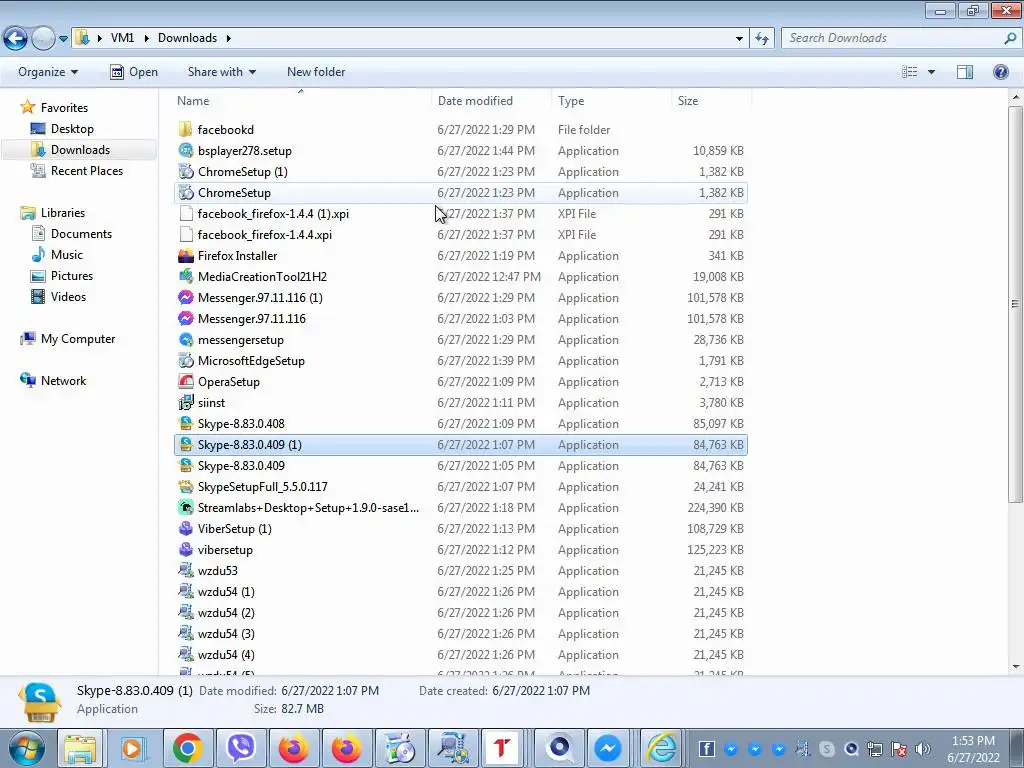Open the Windows Start menu

[26, 748]
